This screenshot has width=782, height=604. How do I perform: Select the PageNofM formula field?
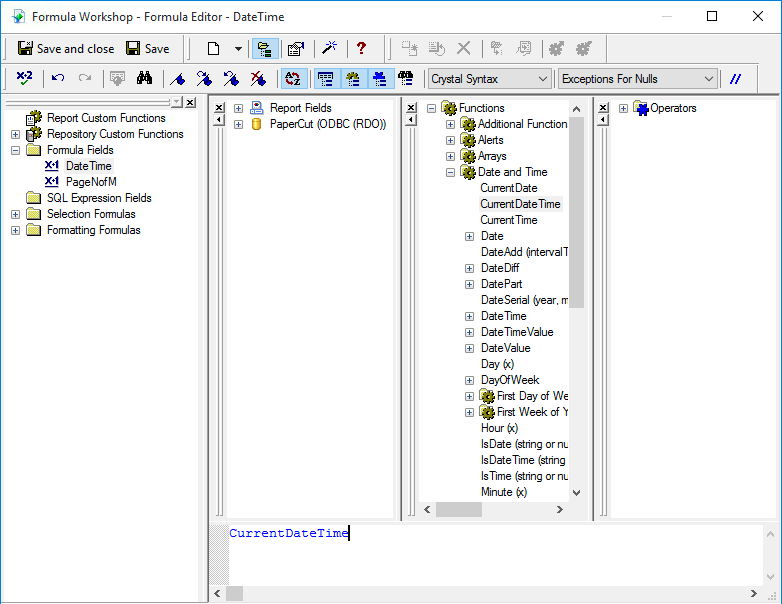[91, 182]
